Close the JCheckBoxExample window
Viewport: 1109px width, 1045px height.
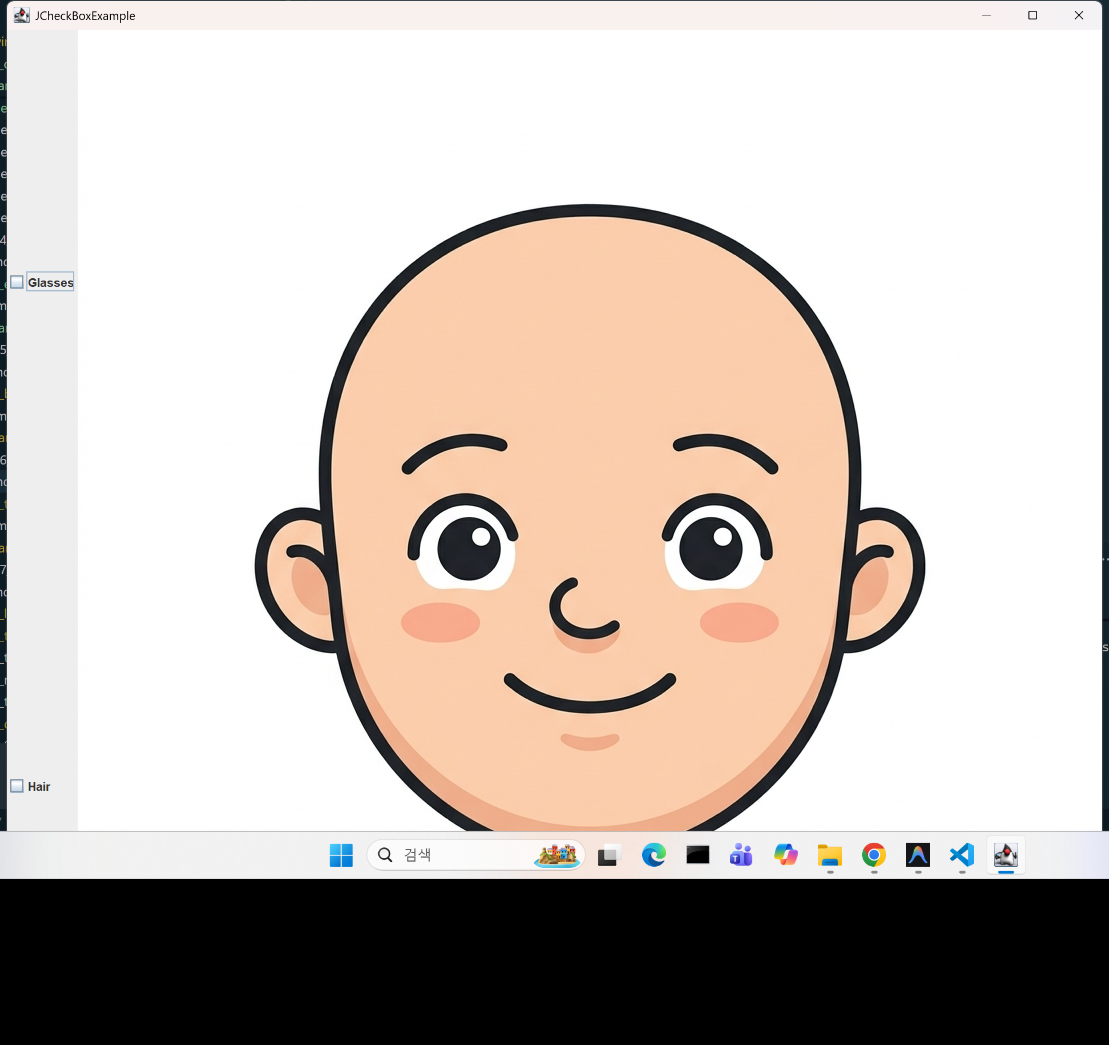(1079, 16)
